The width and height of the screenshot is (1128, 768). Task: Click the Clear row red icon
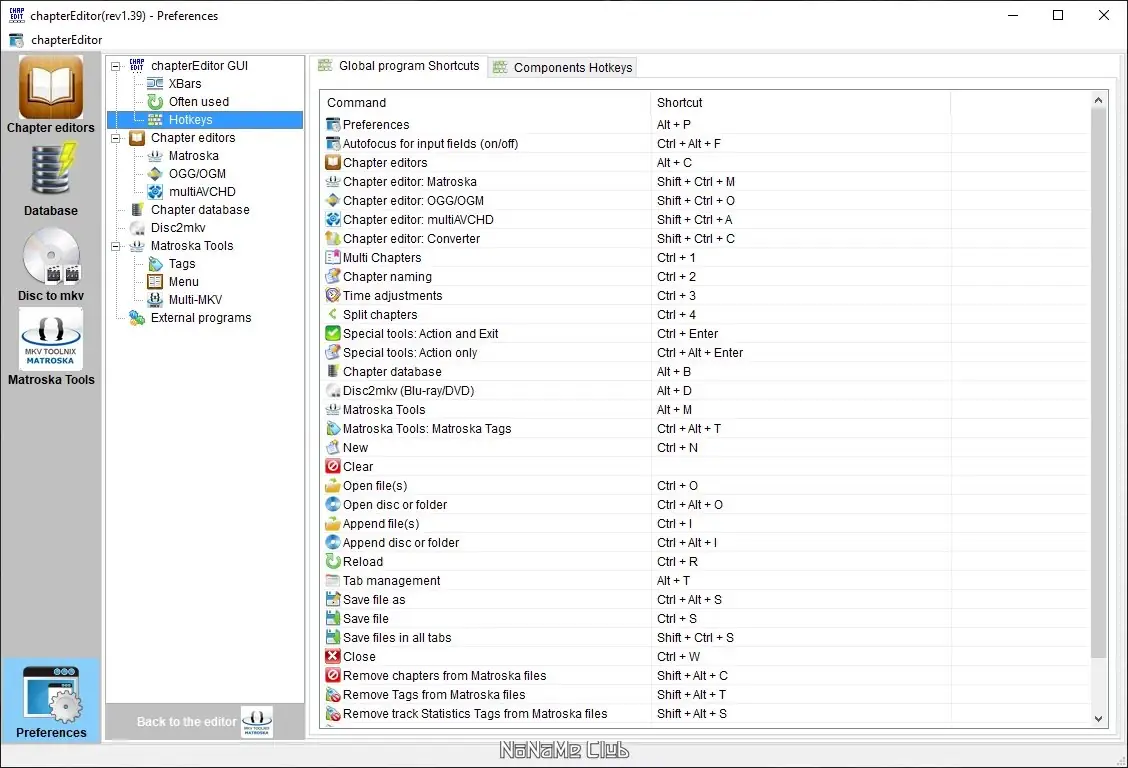click(x=332, y=466)
